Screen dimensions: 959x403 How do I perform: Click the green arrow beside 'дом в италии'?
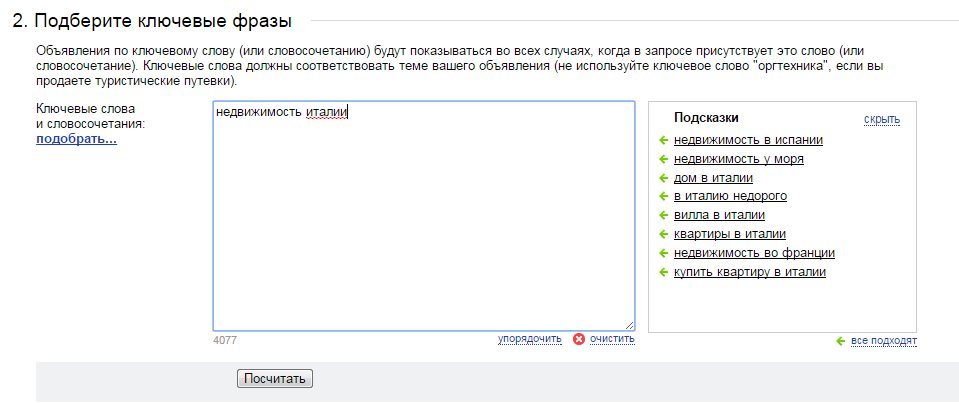point(663,178)
